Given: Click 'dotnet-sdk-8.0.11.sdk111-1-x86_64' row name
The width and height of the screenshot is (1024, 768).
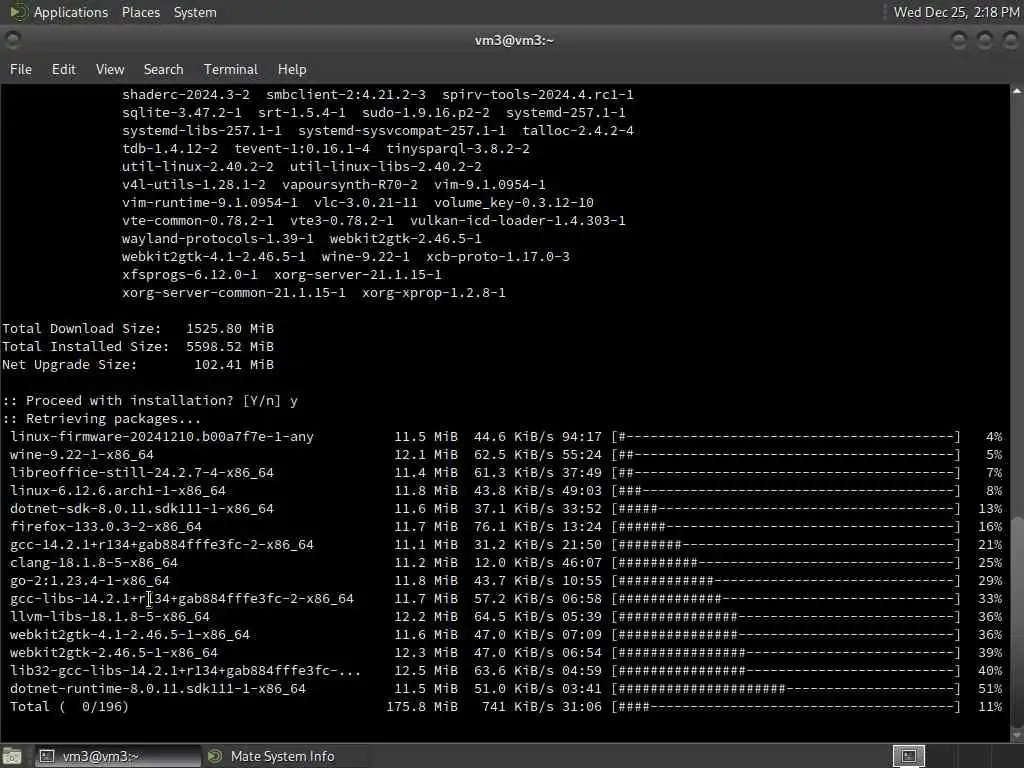Looking at the screenshot, I should 142,509.
